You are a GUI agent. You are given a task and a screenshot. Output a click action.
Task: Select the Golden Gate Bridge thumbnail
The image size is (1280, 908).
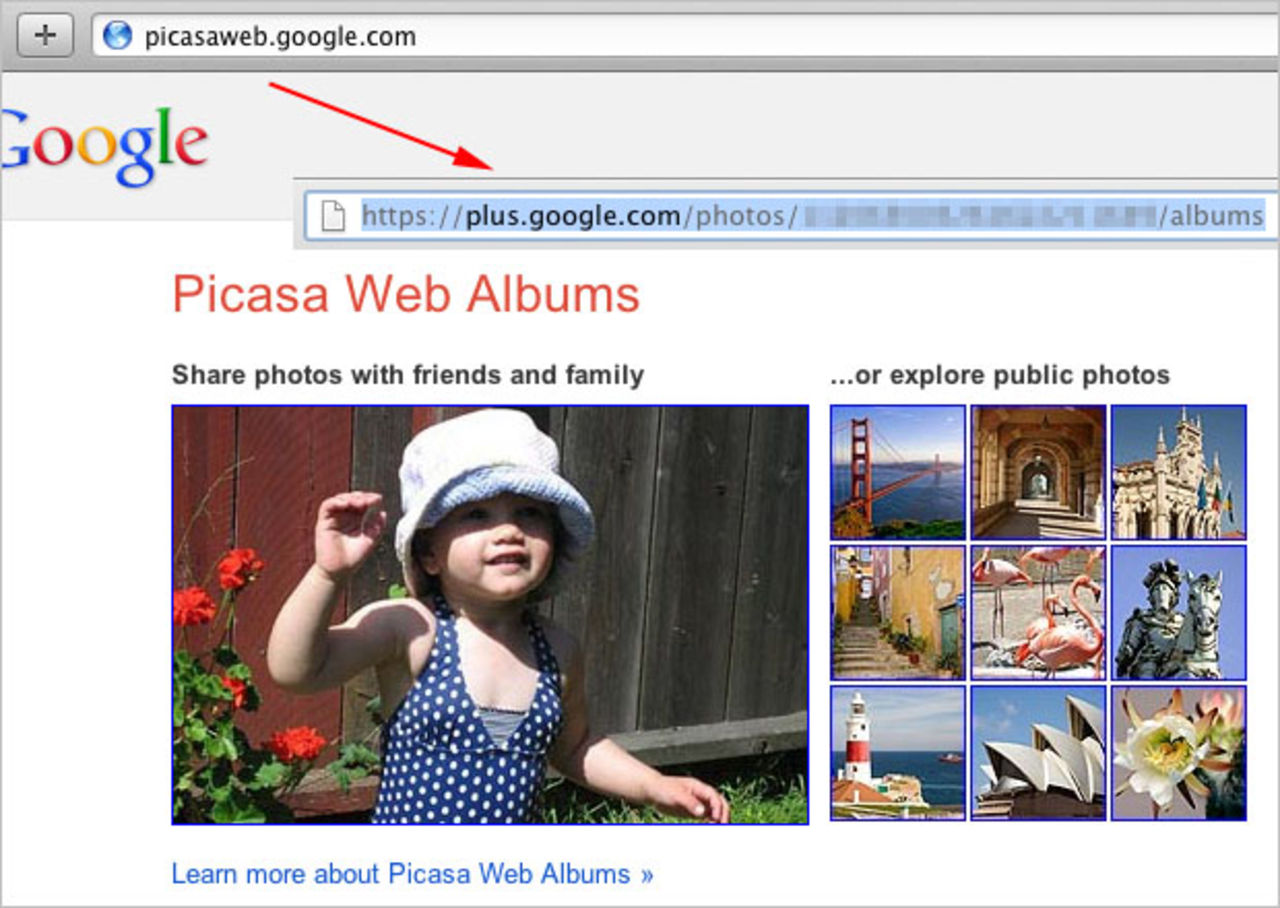(x=897, y=470)
